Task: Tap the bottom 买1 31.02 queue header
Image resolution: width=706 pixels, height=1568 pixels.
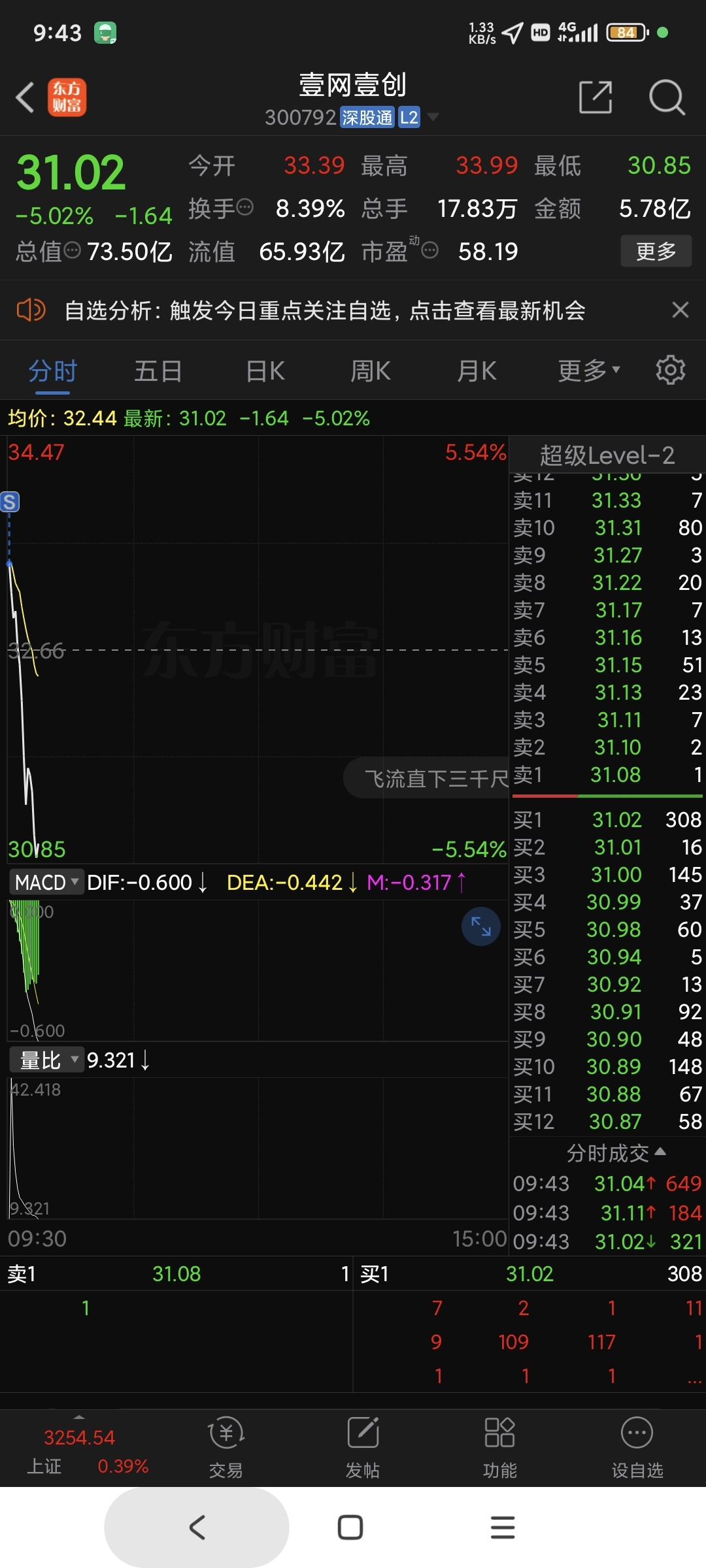Action: click(x=530, y=1273)
